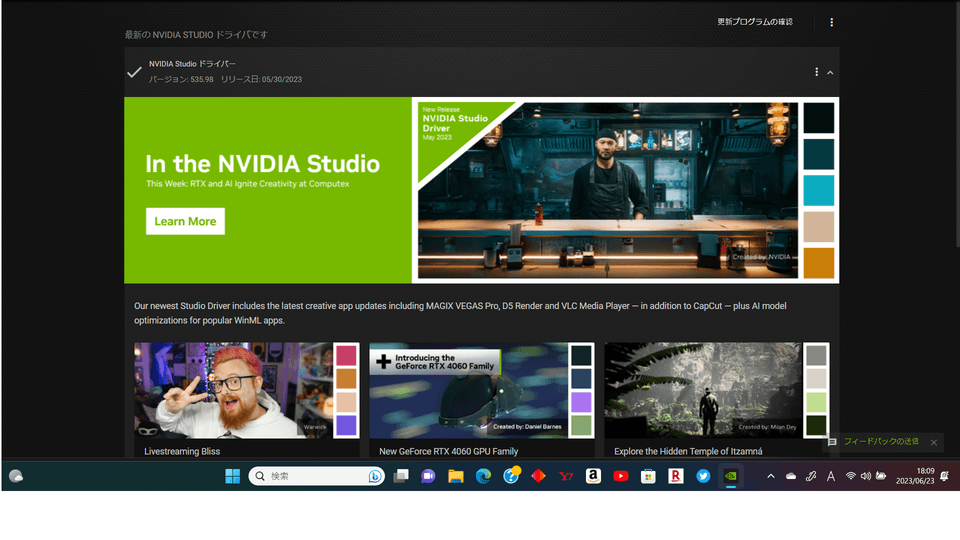The image size is (960, 540).
Task: Open the Amazon taskbar icon
Action: click(593, 476)
